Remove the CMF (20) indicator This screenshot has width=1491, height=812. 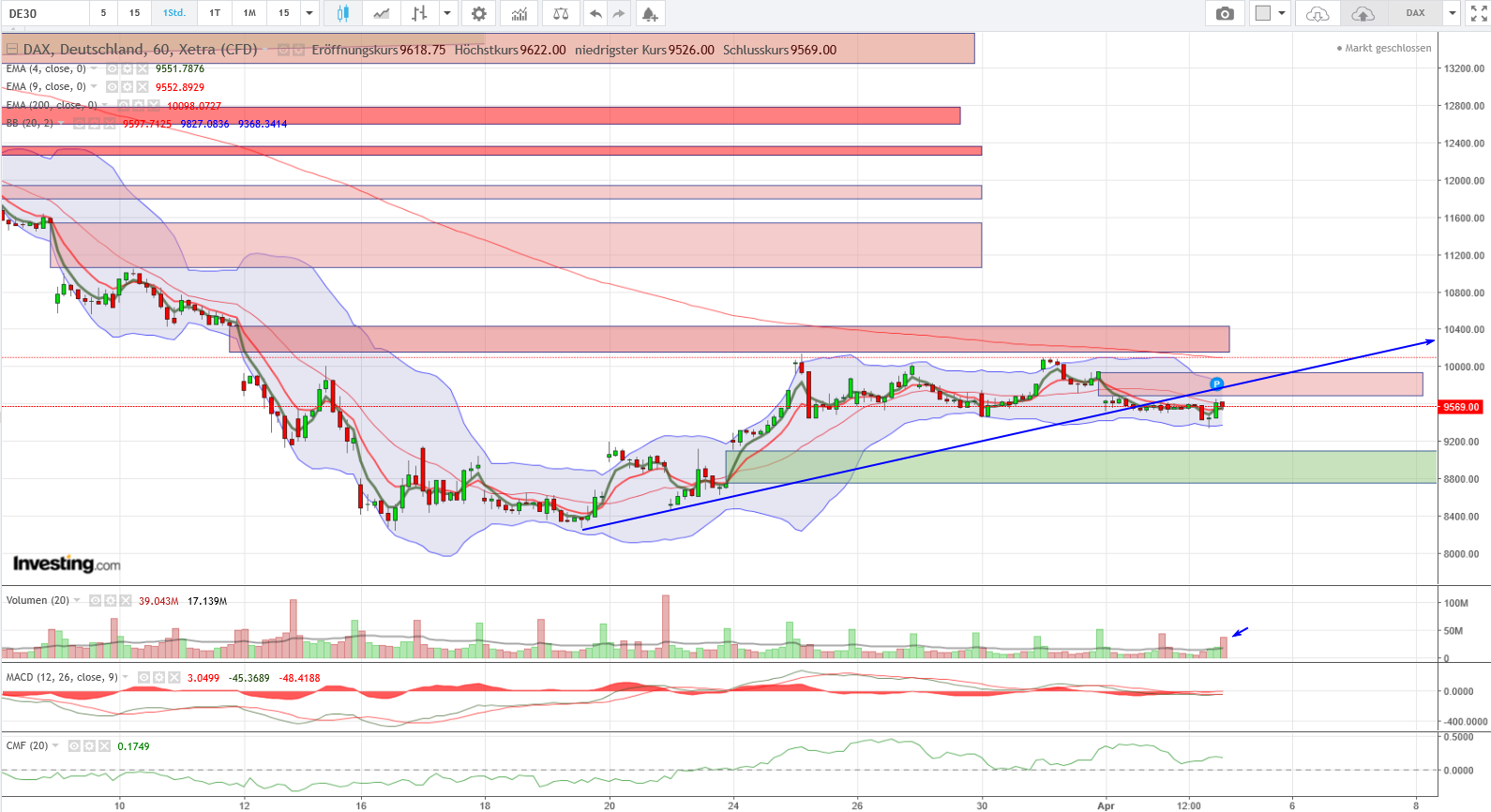(x=105, y=745)
